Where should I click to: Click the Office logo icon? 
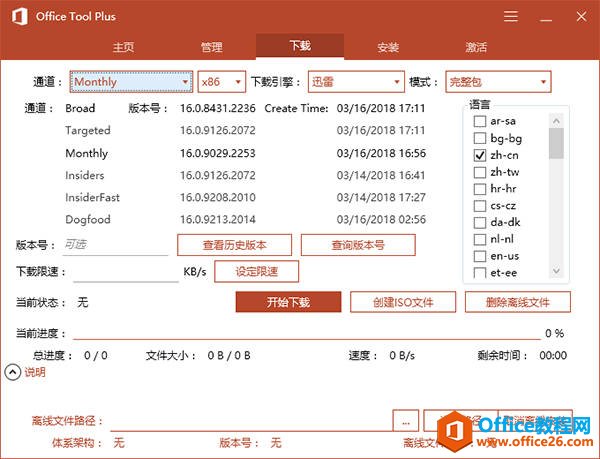click(20, 16)
